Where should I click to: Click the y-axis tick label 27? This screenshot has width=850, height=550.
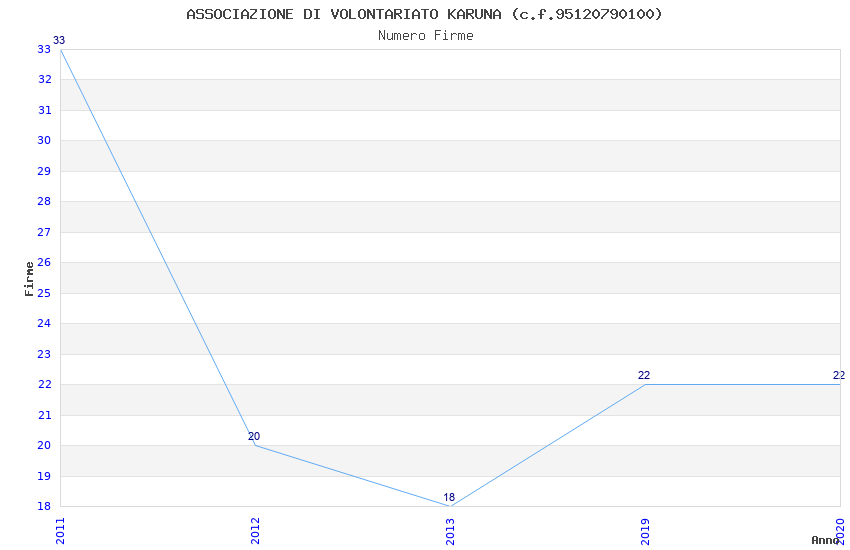coord(44,232)
